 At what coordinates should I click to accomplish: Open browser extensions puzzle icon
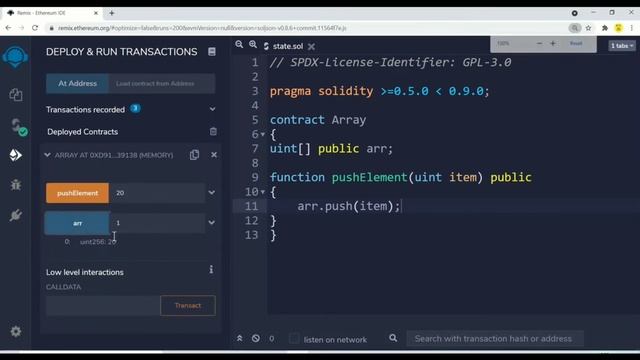[604, 28]
